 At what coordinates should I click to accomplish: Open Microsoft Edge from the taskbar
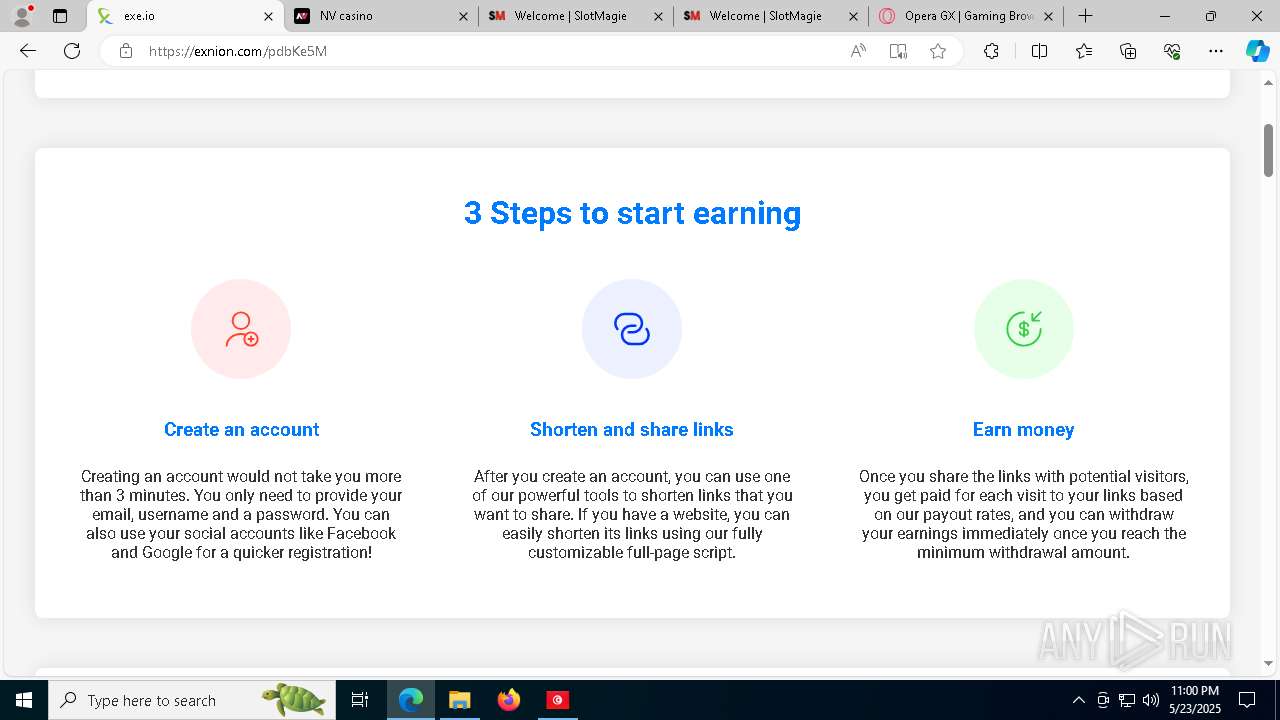point(411,700)
